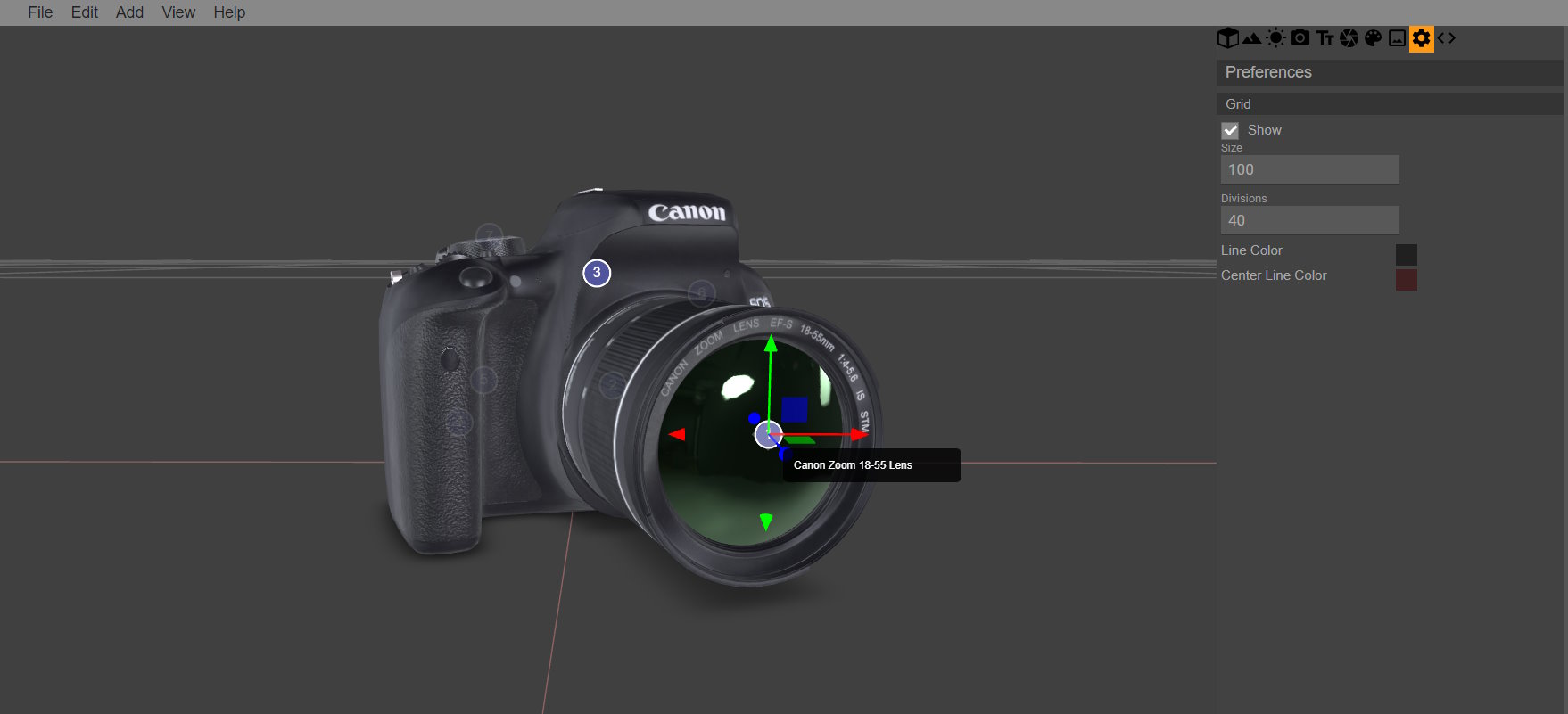Open the sun lighting panel icon

(1276, 37)
